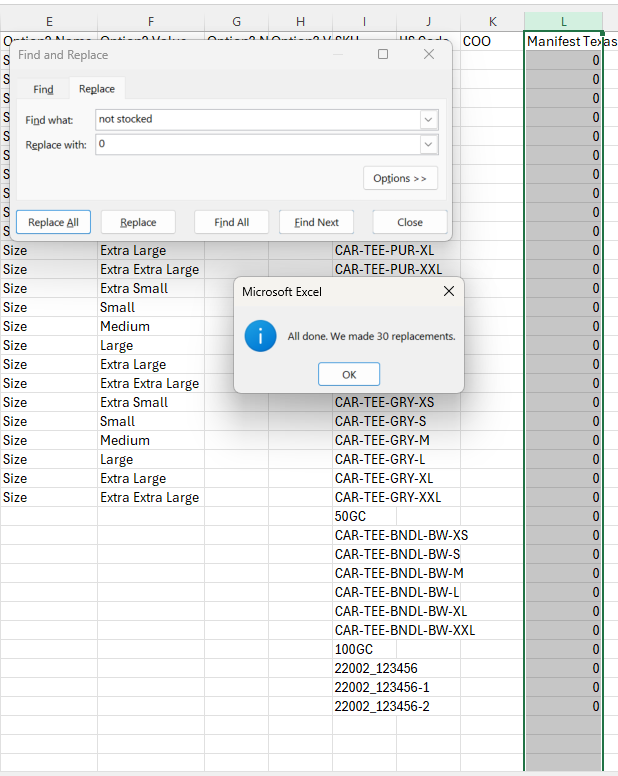Image resolution: width=618 pixels, height=776 pixels.
Task: Click the blue information icon in alert
Action: 260,336
